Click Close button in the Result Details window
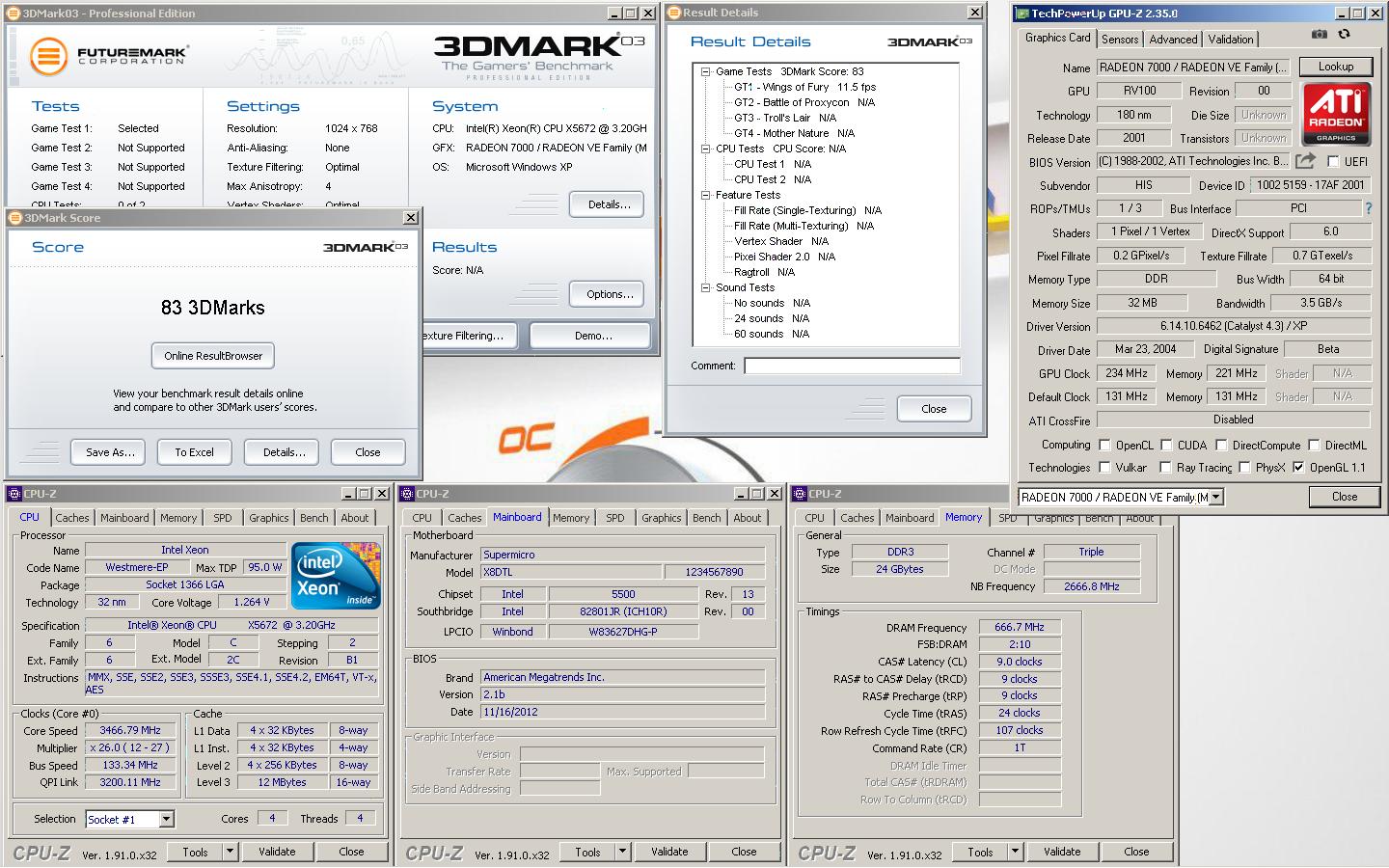The height and width of the screenshot is (868, 1389). click(934, 409)
